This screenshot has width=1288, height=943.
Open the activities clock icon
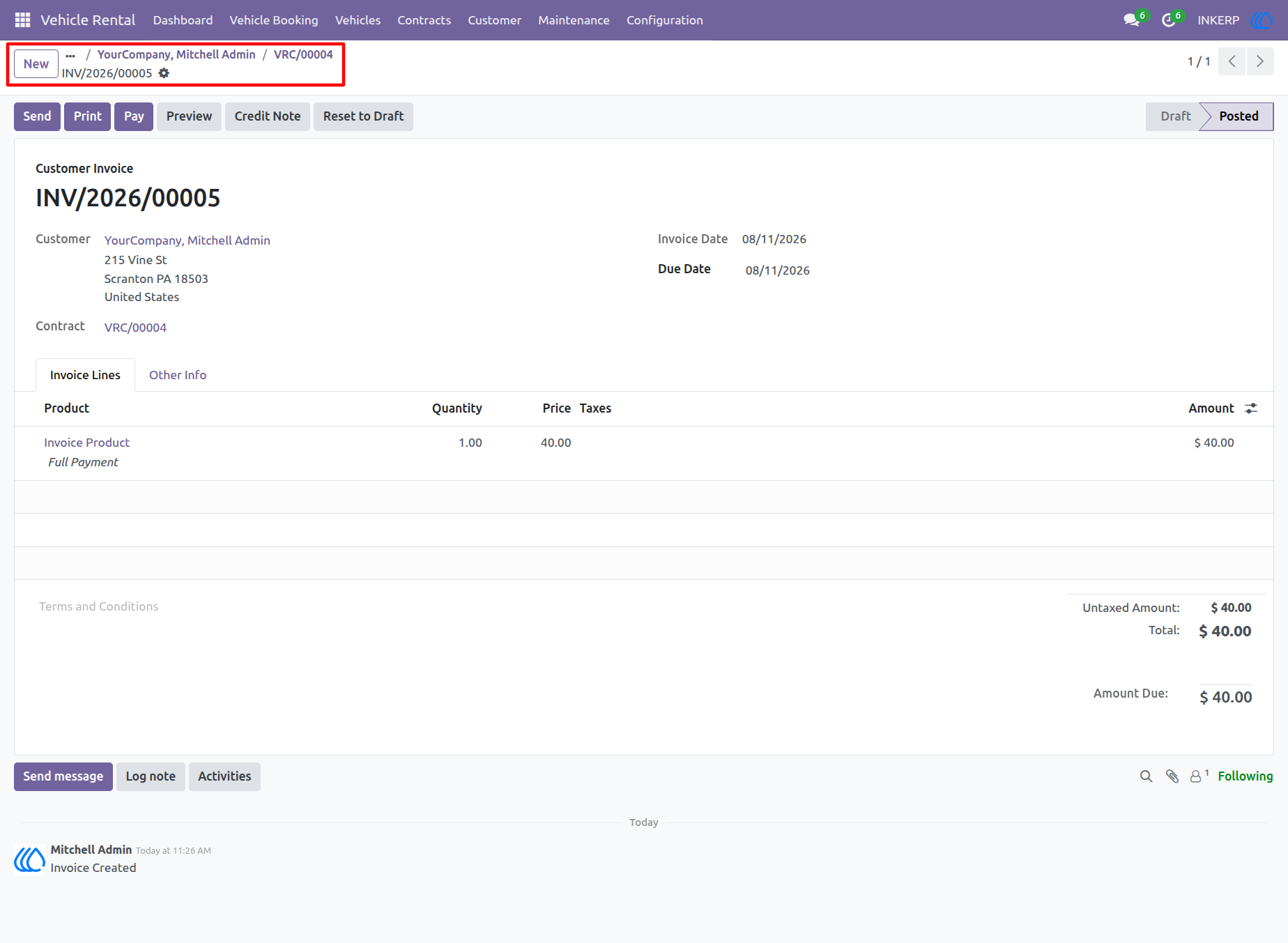pyautogui.click(x=1168, y=20)
